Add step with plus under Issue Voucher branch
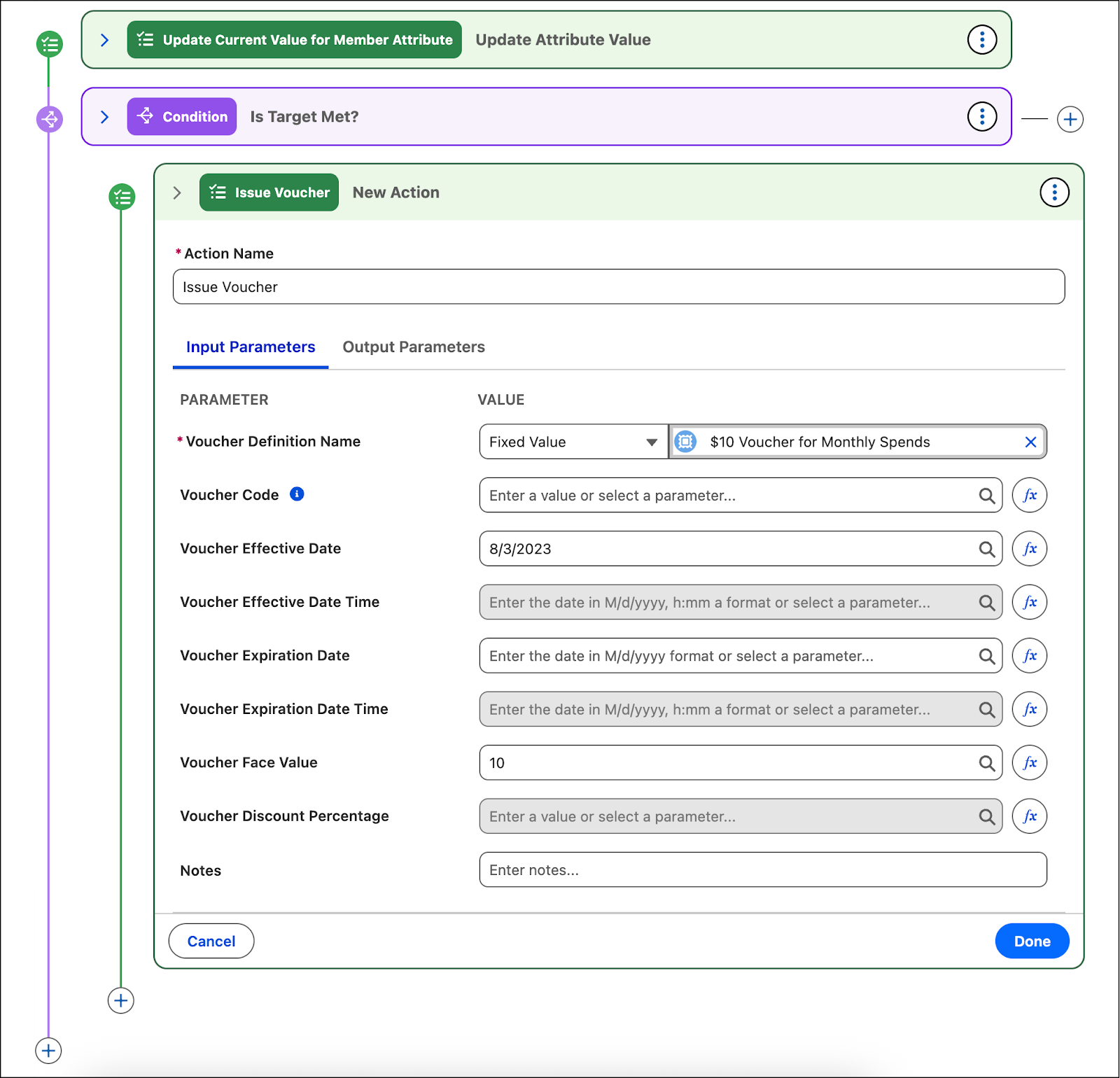 pos(121,1000)
